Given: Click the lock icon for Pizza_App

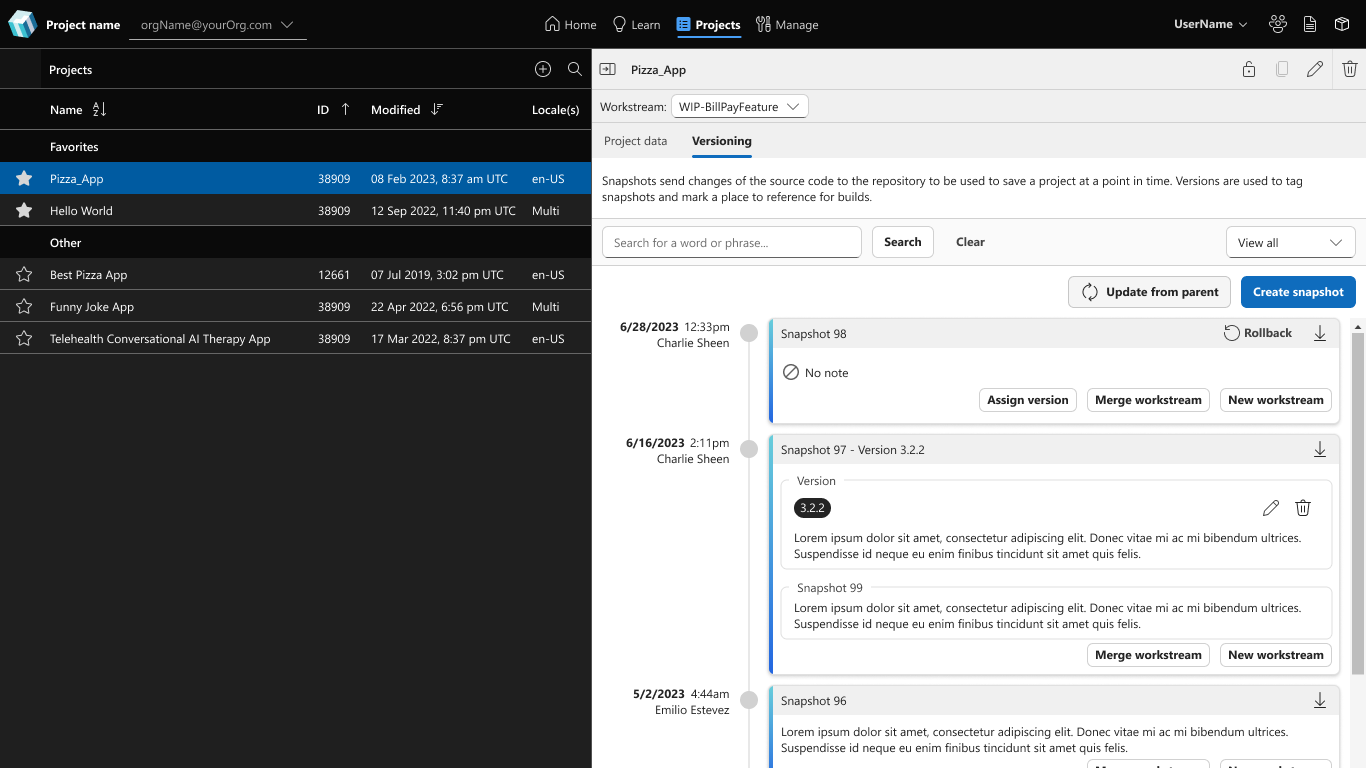Looking at the screenshot, I should (1249, 69).
